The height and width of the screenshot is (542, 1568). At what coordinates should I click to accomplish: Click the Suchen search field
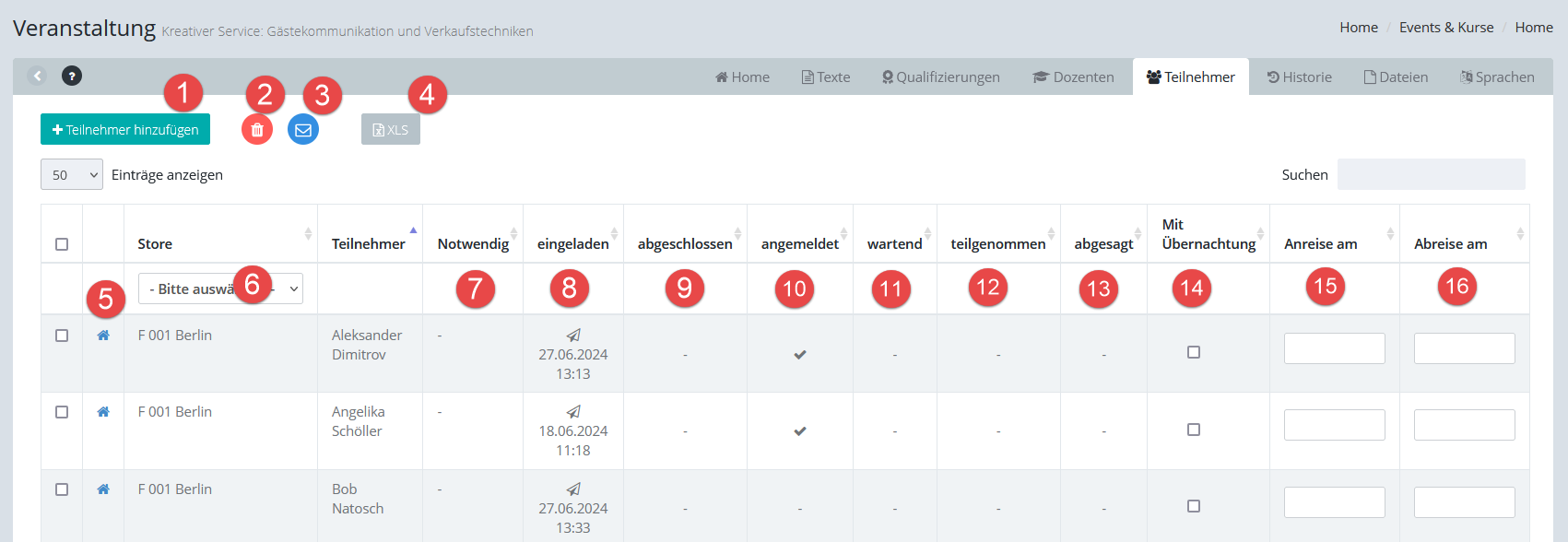[1431, 174]
